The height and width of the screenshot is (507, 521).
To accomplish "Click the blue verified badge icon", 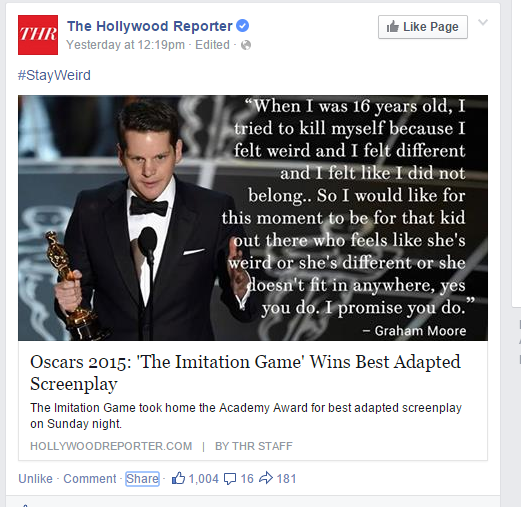I will click(x=243, y=26).
